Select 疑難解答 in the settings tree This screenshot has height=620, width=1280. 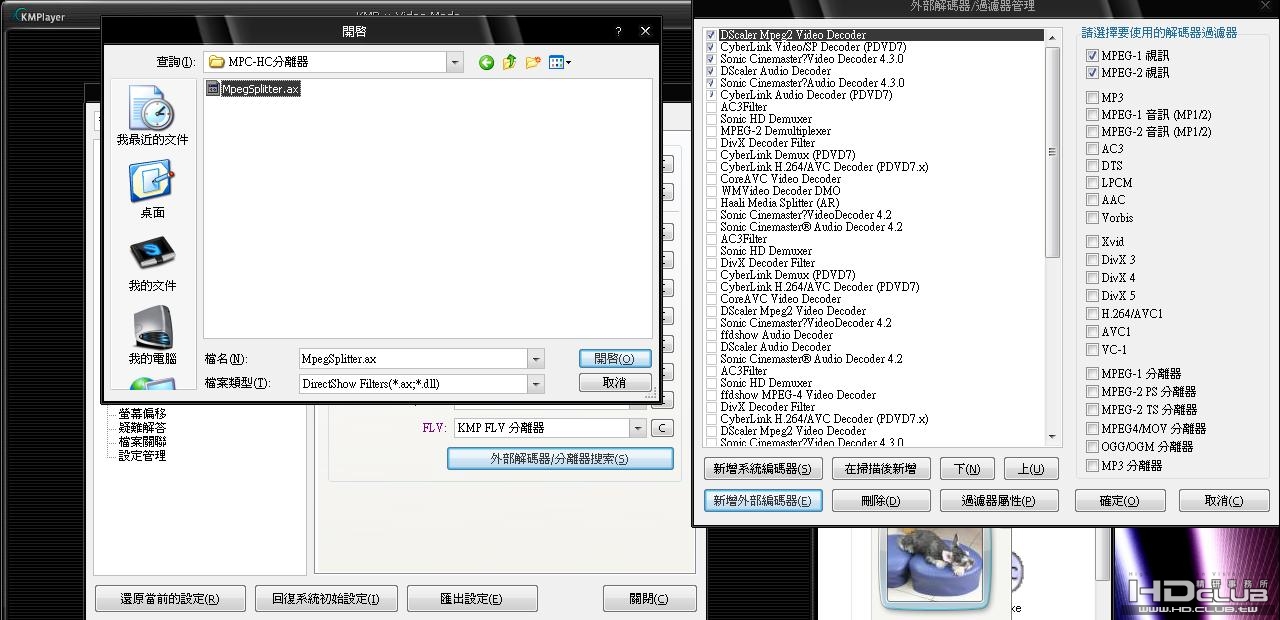click(142, 427)
